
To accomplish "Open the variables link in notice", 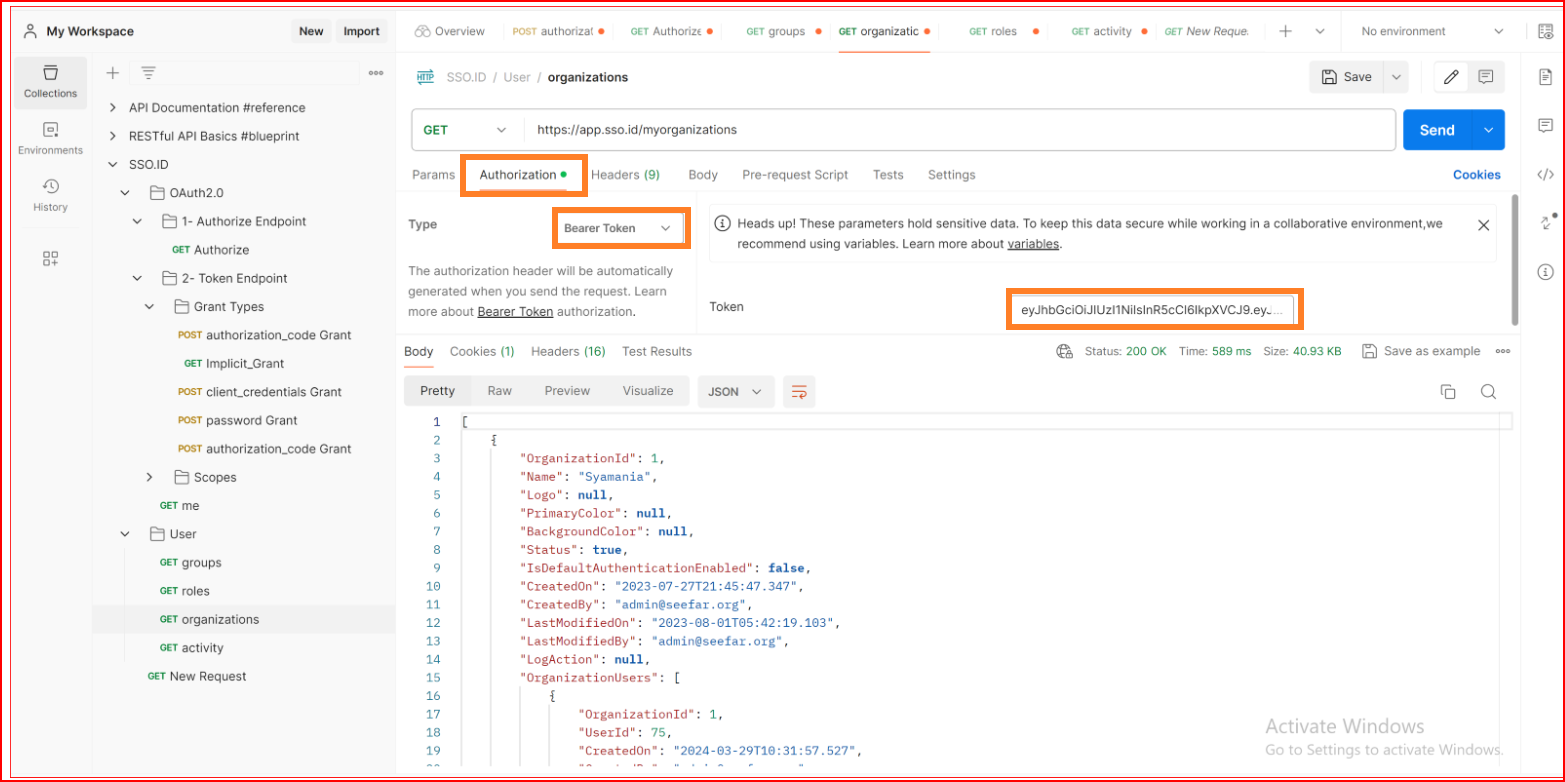I will pos(1033,244).
